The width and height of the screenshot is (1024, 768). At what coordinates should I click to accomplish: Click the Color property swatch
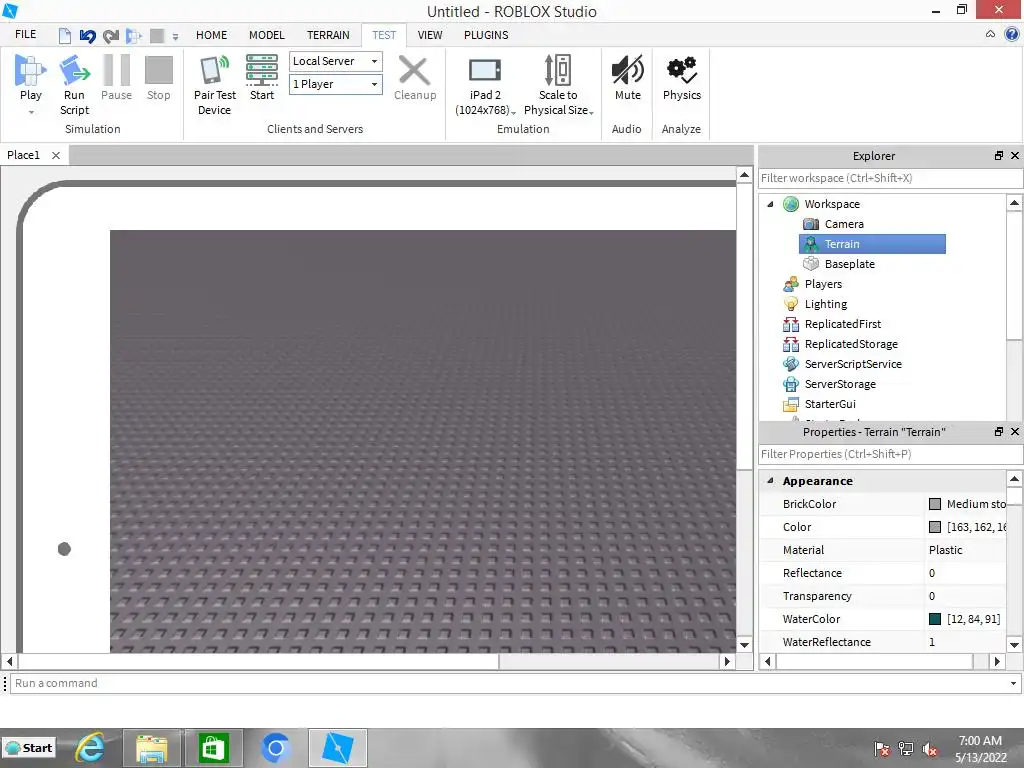pos(935,527)
